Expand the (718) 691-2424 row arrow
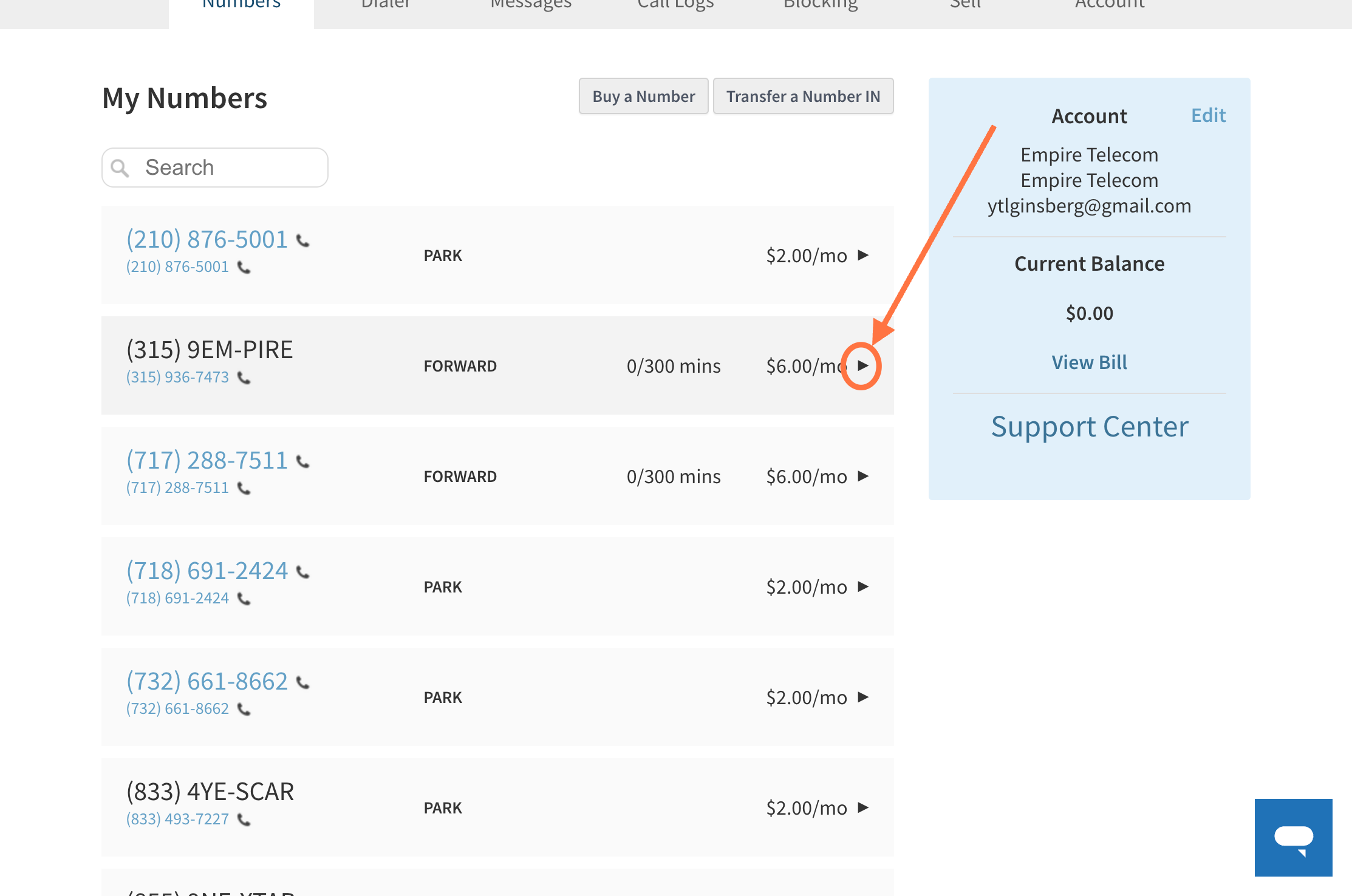1352x896 pixels. click(862, 586)
